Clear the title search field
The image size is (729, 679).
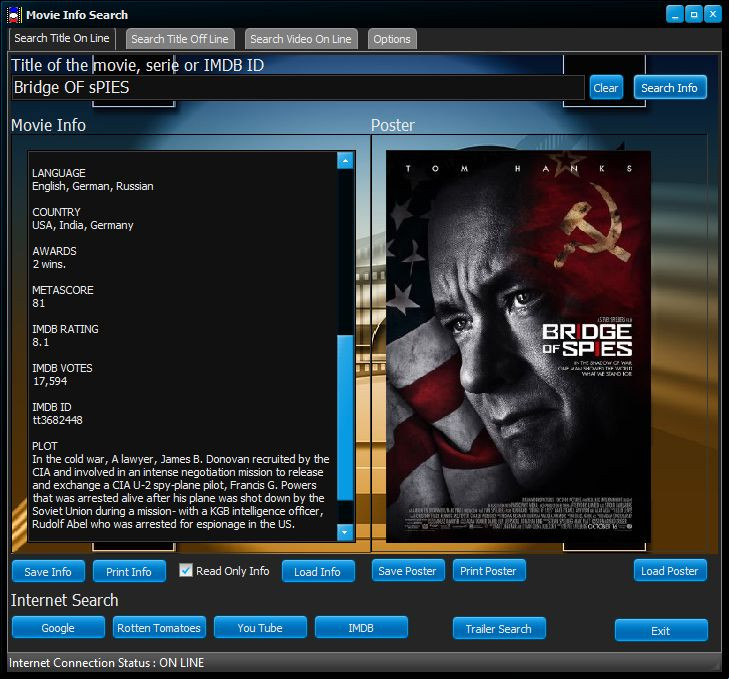click(606, 87)
